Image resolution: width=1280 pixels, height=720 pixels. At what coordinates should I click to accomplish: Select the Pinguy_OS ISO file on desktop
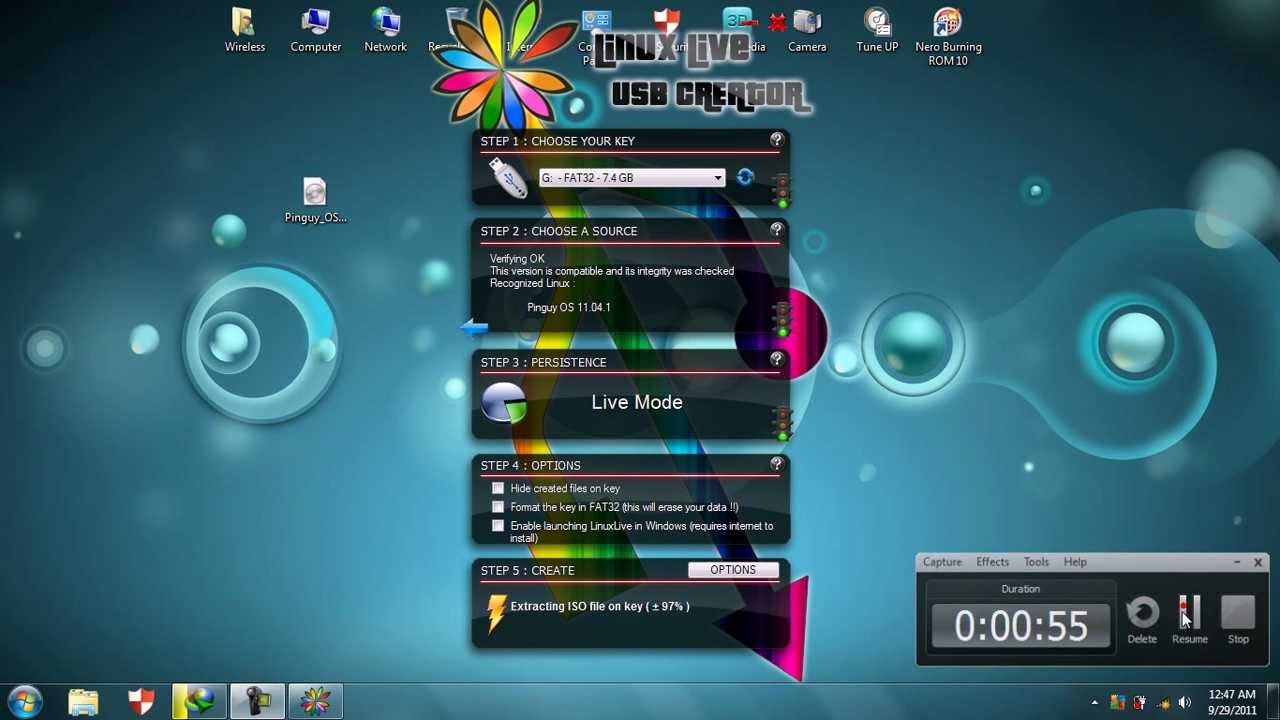coord(315,201)
